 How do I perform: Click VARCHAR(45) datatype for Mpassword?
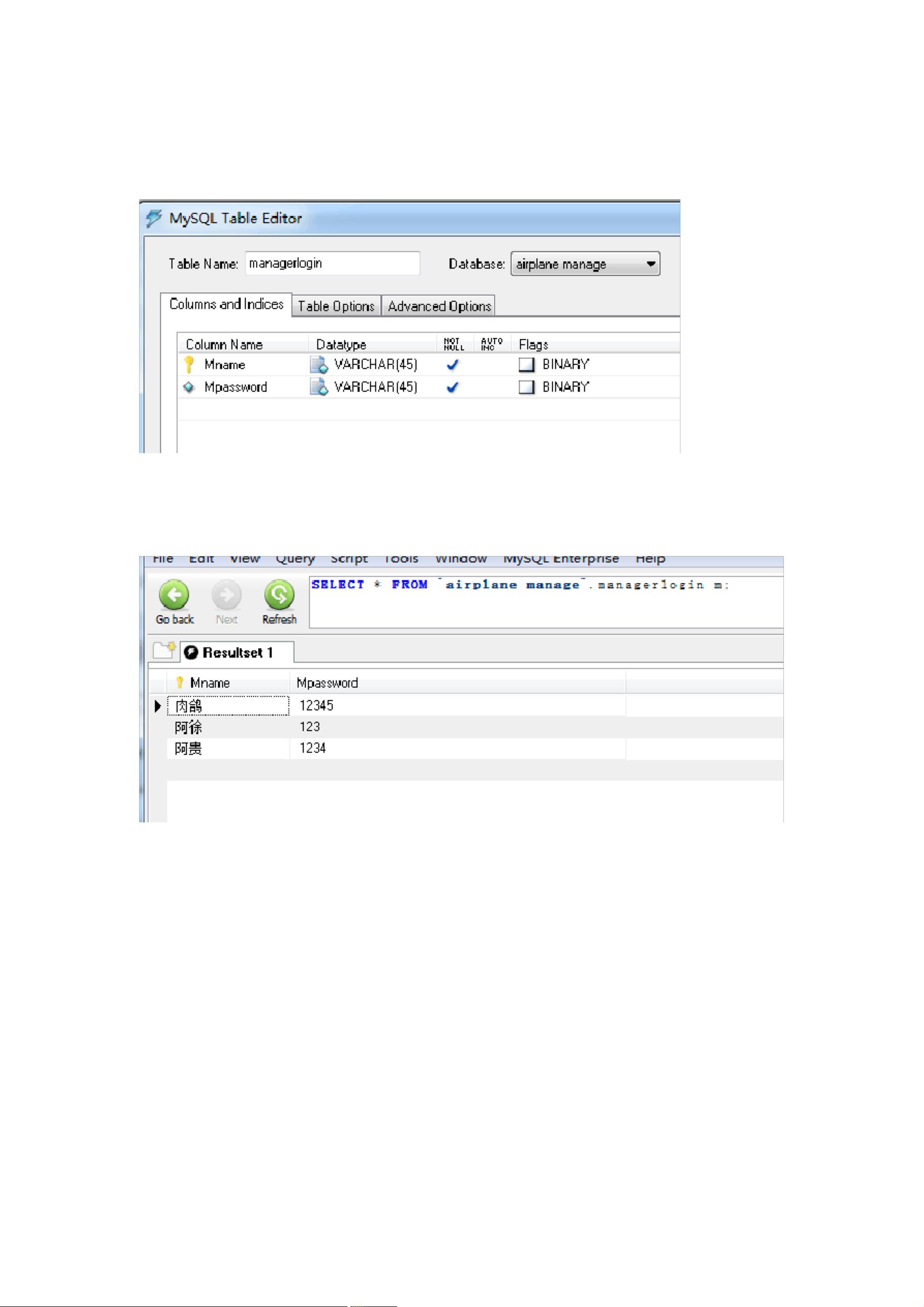[375, 387]
